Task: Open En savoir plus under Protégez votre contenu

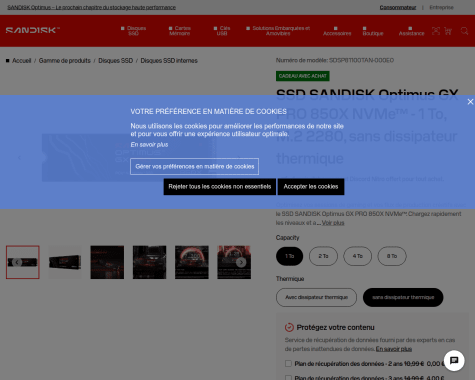Action: coord(394,349)
